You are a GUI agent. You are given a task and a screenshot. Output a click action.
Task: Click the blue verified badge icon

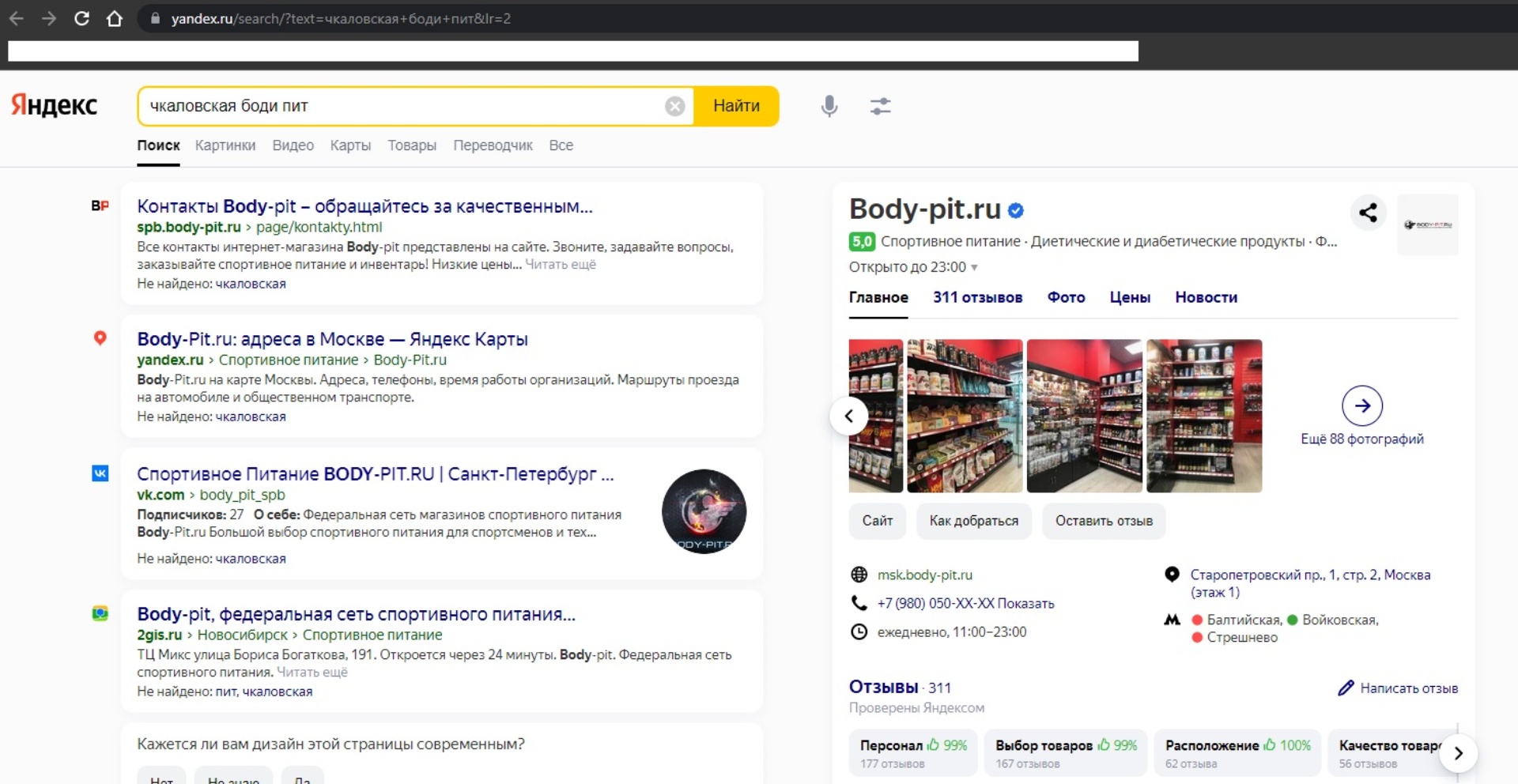point(1016,211)
